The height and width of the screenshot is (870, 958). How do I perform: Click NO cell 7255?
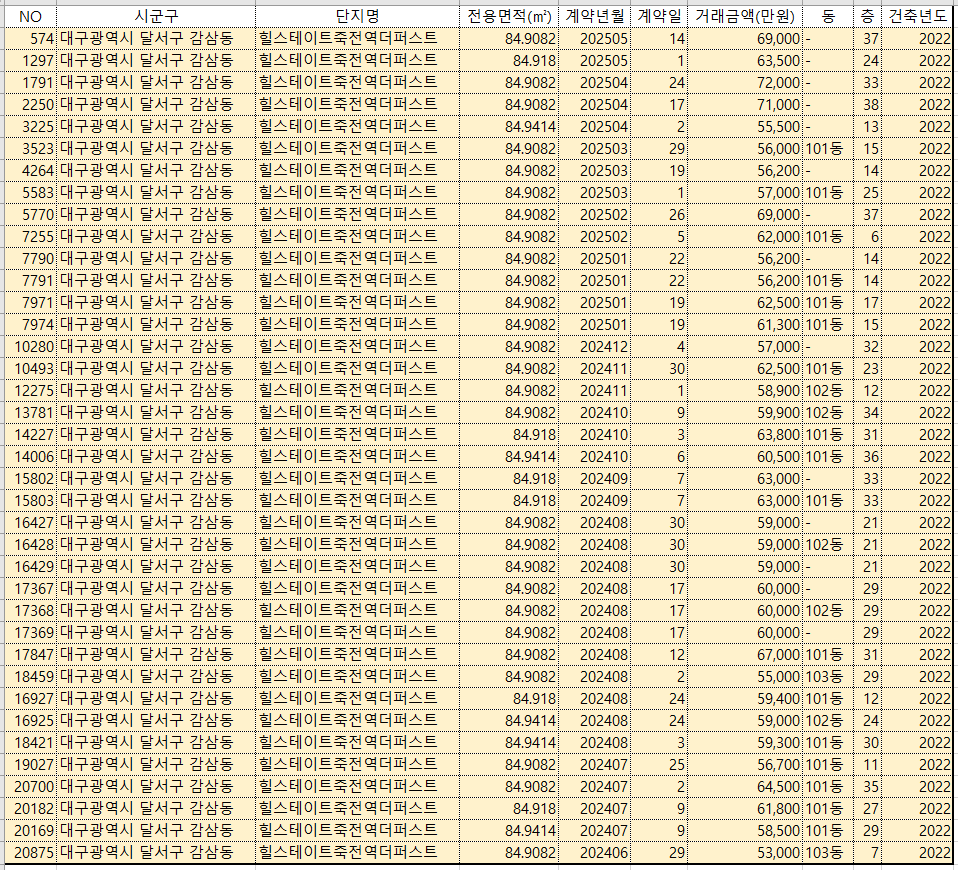31,236
